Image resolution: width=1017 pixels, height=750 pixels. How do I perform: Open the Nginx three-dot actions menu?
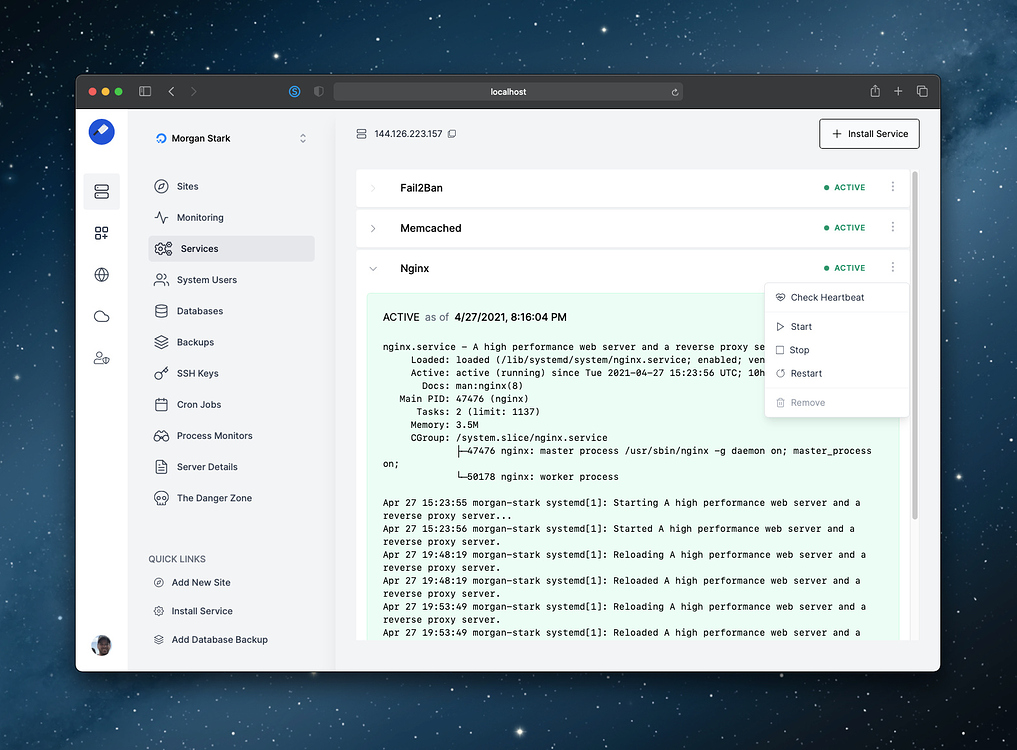(893, 267)
